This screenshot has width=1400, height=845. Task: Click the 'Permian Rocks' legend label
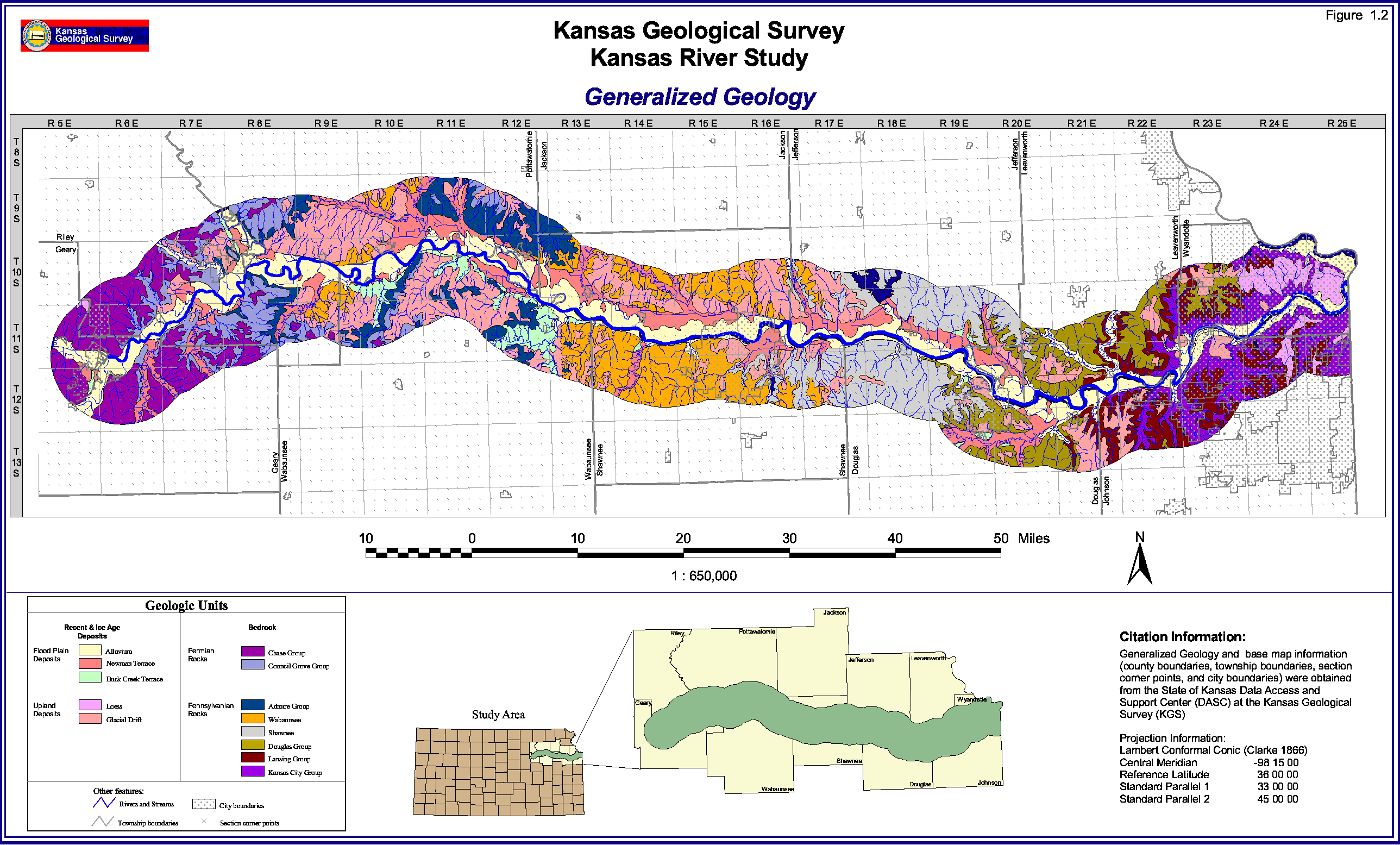pos(201,655)
